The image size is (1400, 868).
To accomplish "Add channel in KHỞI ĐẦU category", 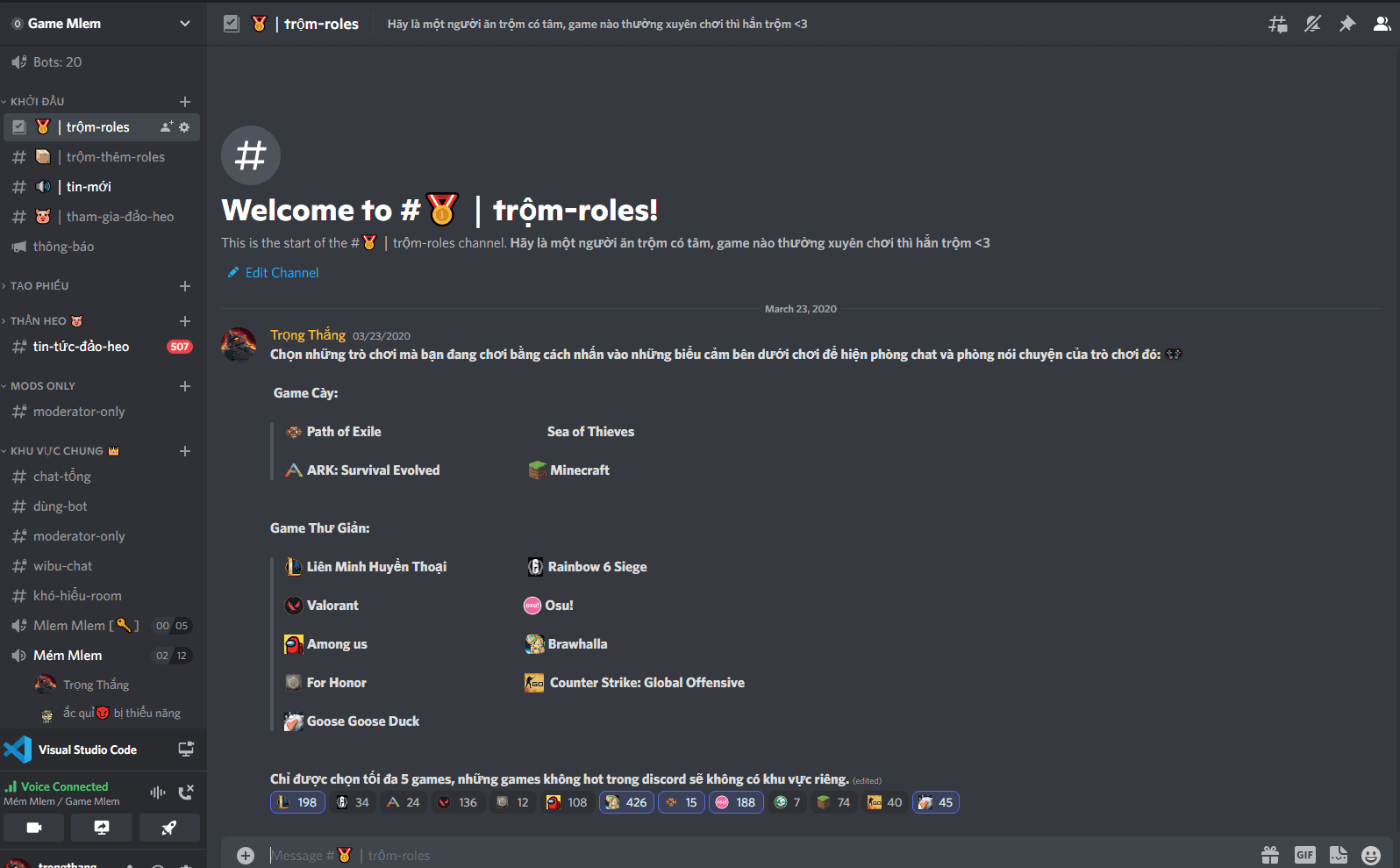I will pos(185,102).
